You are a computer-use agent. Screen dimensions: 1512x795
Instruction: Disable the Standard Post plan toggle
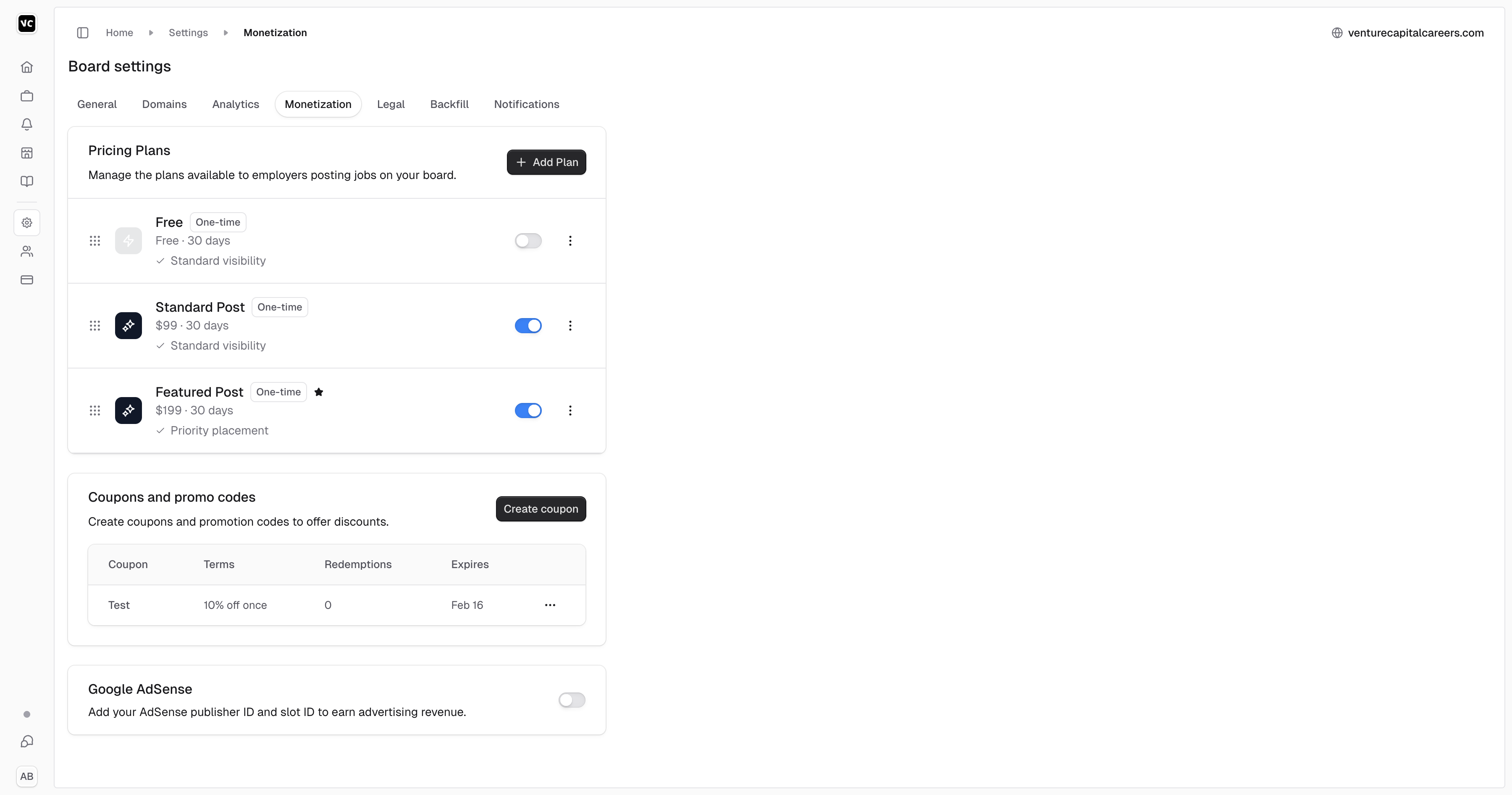coord(528,326)
